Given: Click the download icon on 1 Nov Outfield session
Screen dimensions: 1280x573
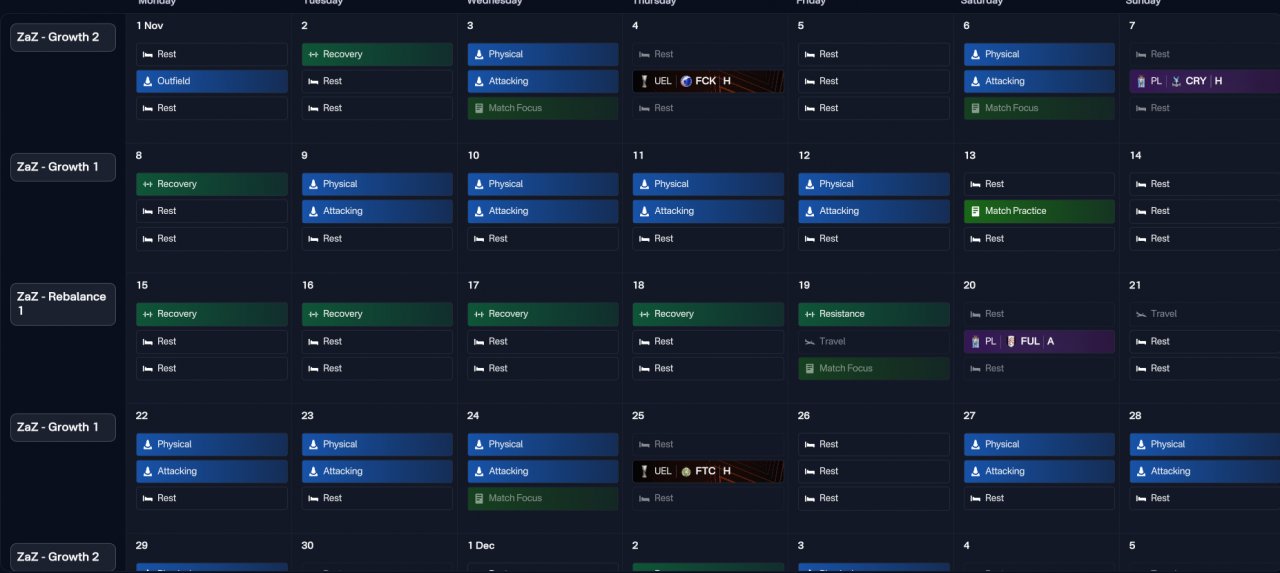Looking at the screenshot, I should tap(147, 81).
